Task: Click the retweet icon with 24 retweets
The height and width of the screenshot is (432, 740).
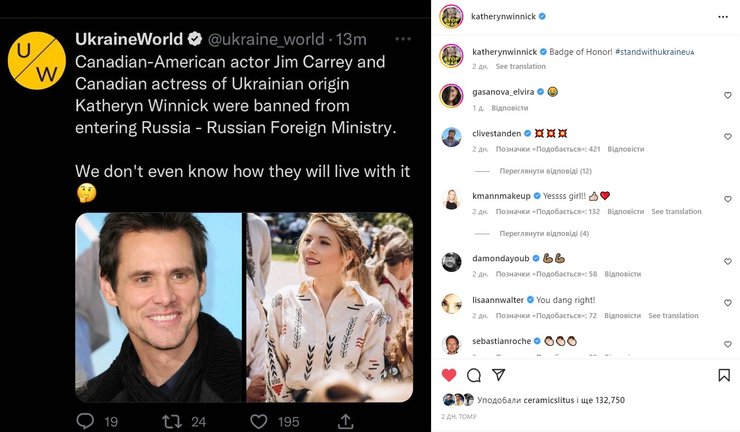Action: pyautogui.click(x=171, y=421)
